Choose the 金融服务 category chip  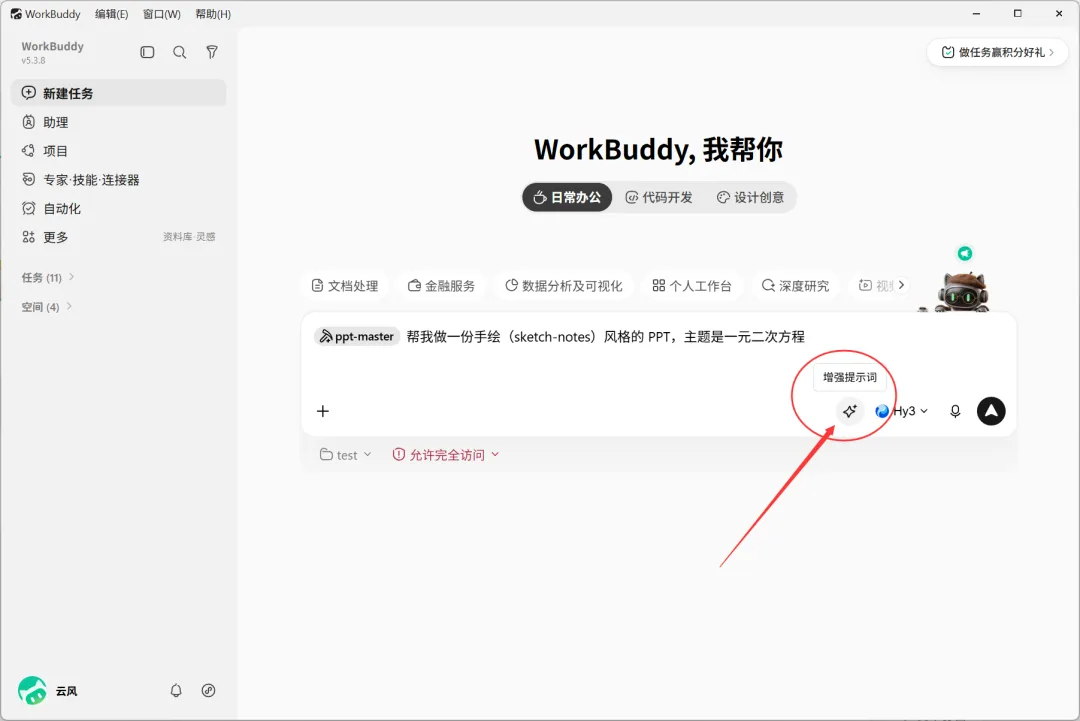pos(442,286)
